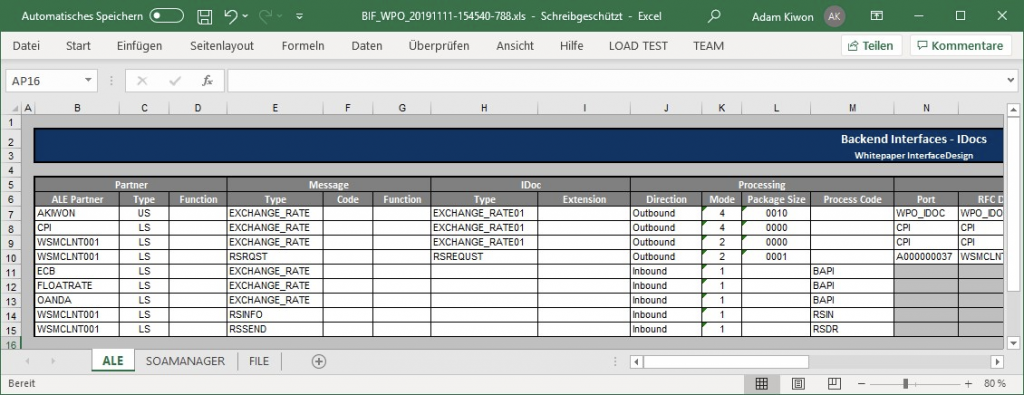Switch to the SOAMANAGER sheet tab
The width and height of the screenshot is (1024, 395).
185,361
